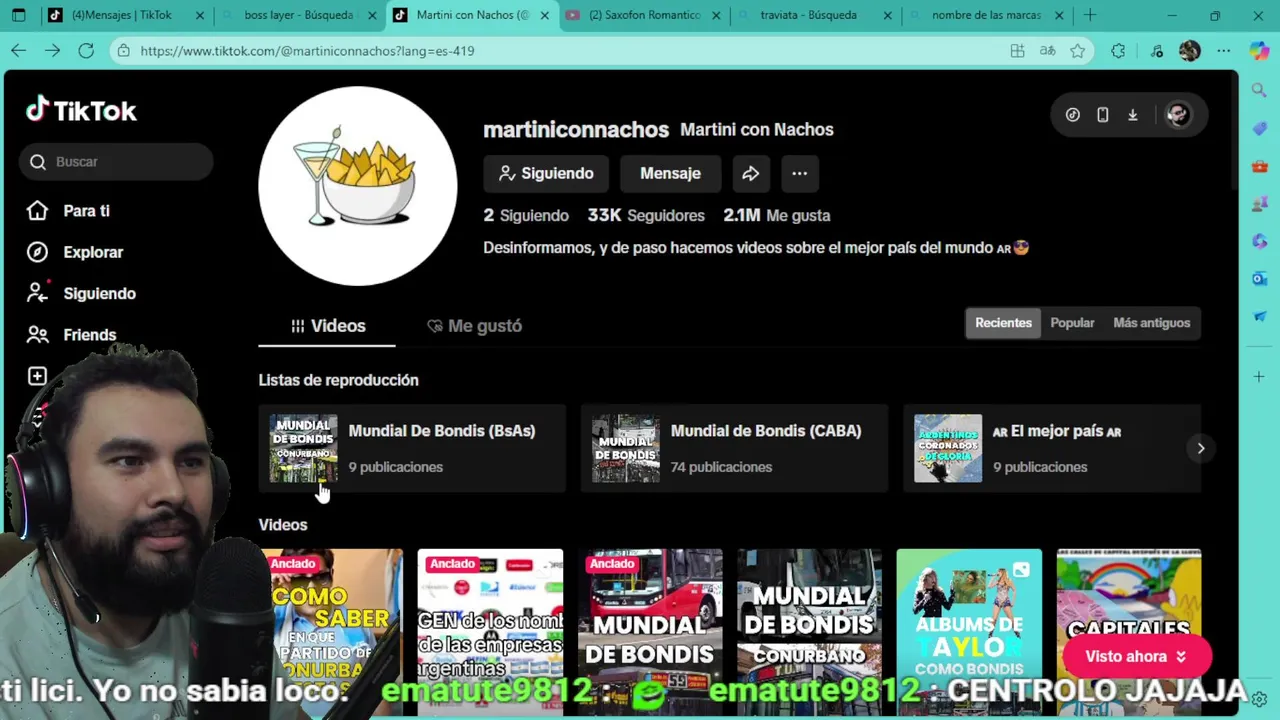Advance playlists with the right chevron

(1201, 448)
